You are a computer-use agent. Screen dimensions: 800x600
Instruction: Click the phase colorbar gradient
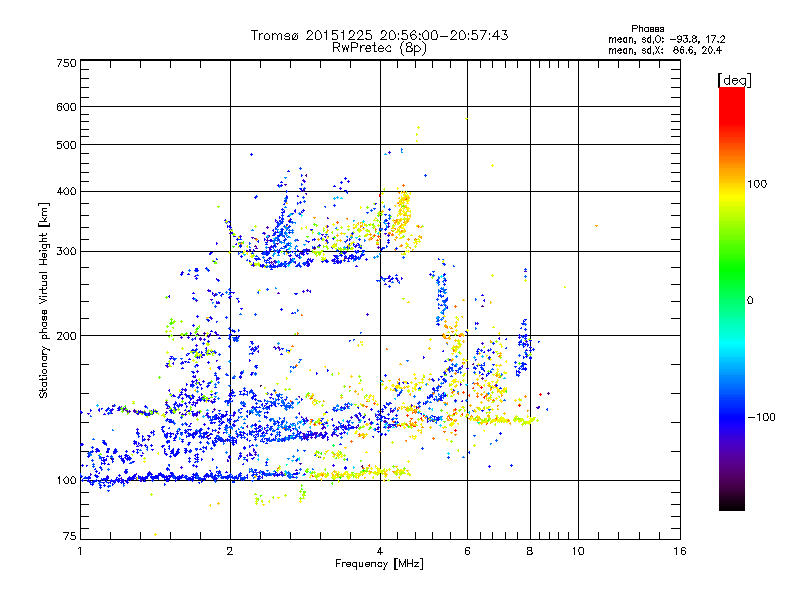pos(732,298)
